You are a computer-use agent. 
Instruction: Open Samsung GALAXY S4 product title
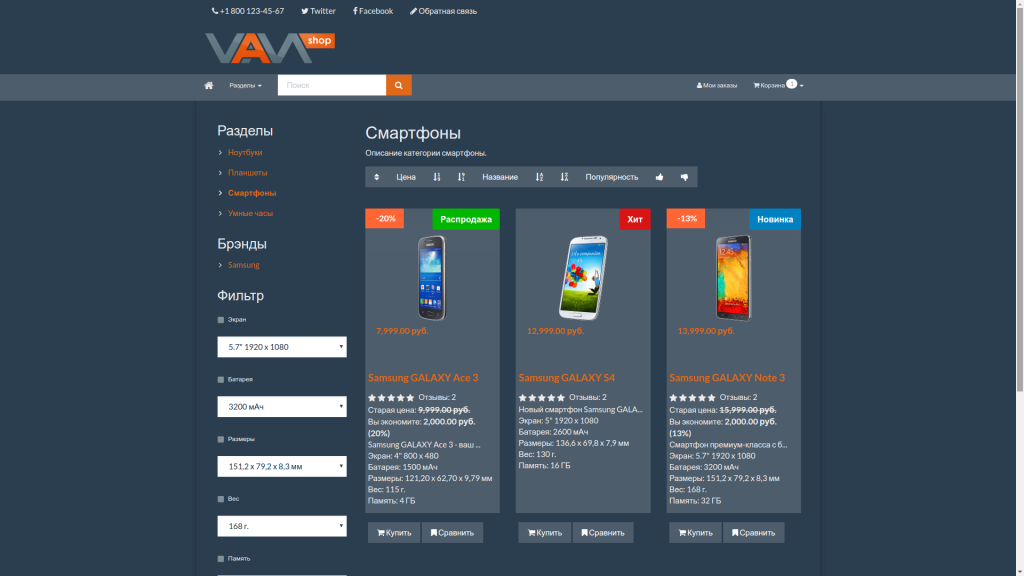[567, 377]
